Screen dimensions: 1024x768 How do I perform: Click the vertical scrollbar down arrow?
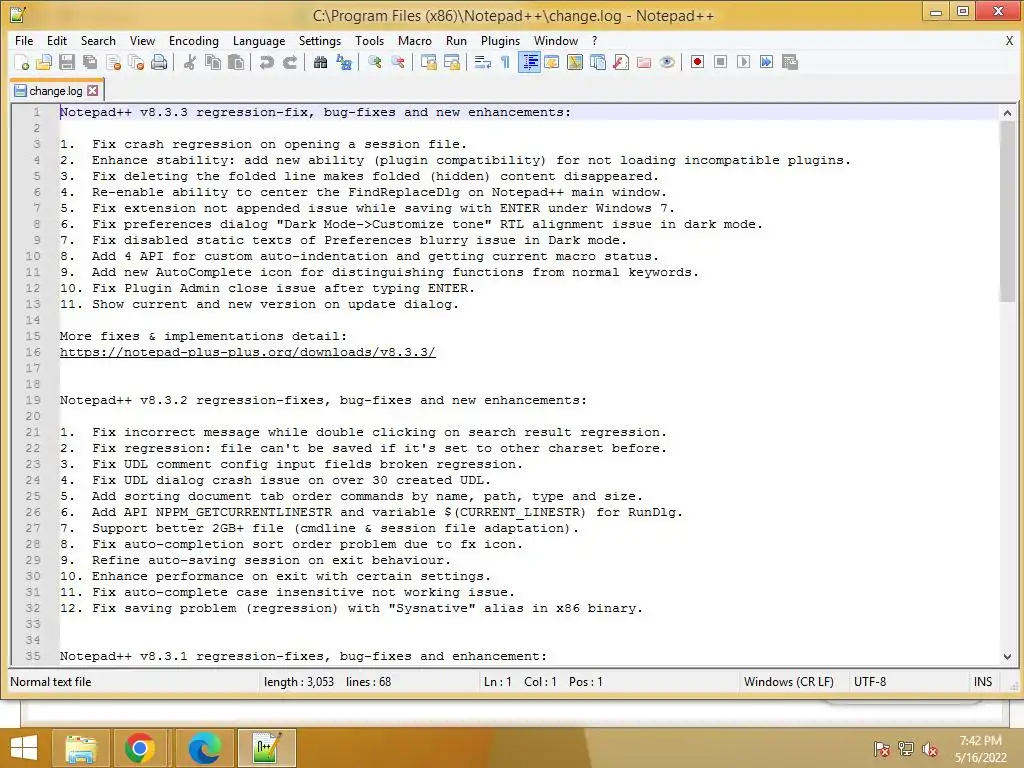pyautogui.click(x=1007, y=656)
